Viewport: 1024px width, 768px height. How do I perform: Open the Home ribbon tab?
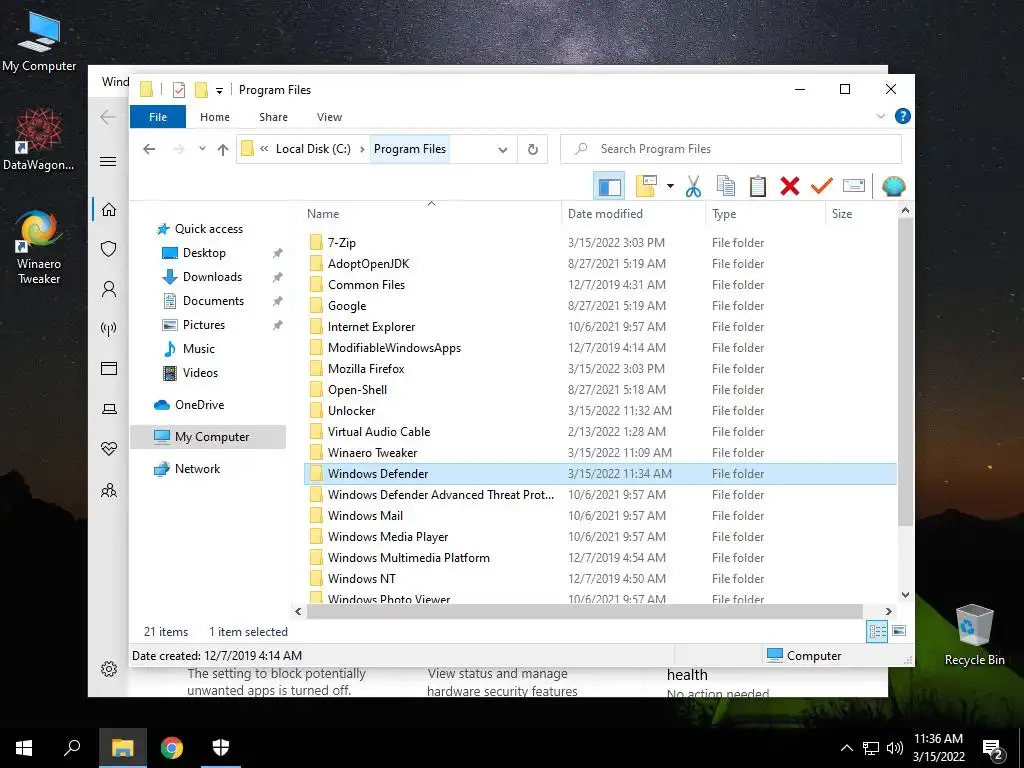[215, 117]
